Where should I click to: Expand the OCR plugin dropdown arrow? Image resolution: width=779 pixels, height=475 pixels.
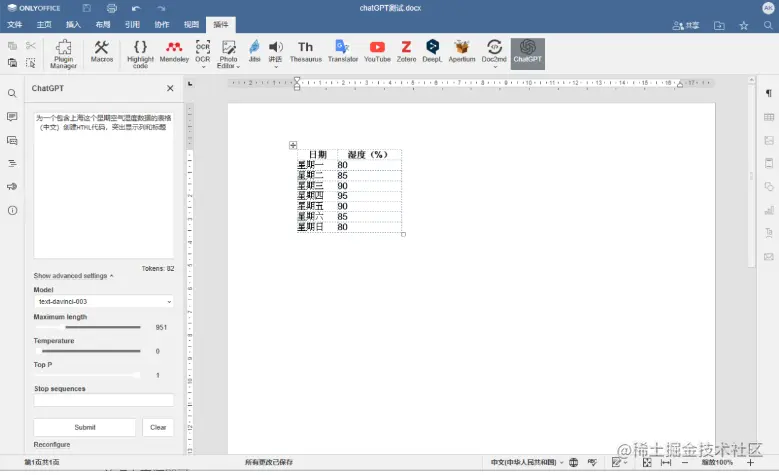(x=203, y=67)
